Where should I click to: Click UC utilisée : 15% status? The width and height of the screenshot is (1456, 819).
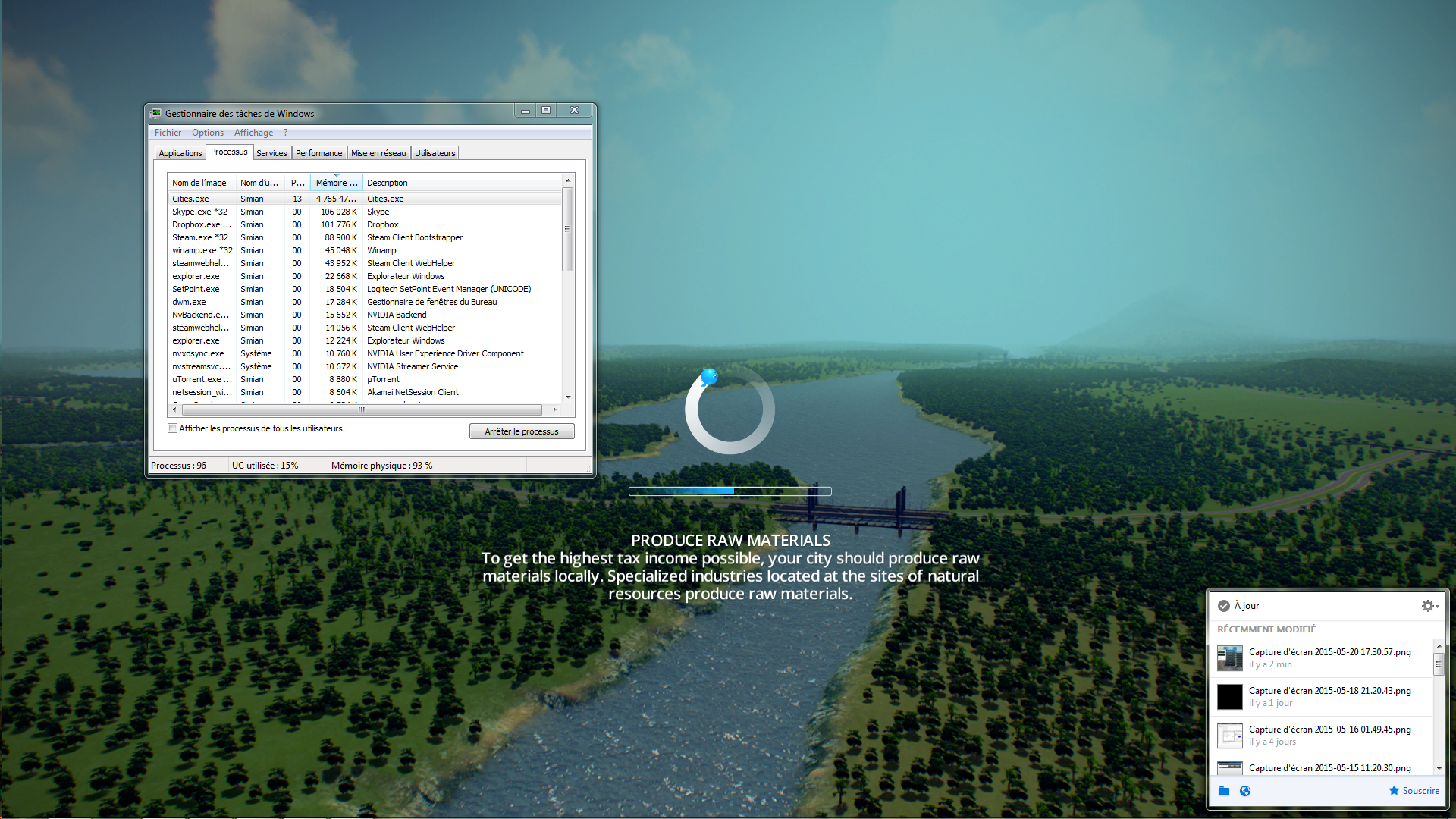tap(265, 466)
